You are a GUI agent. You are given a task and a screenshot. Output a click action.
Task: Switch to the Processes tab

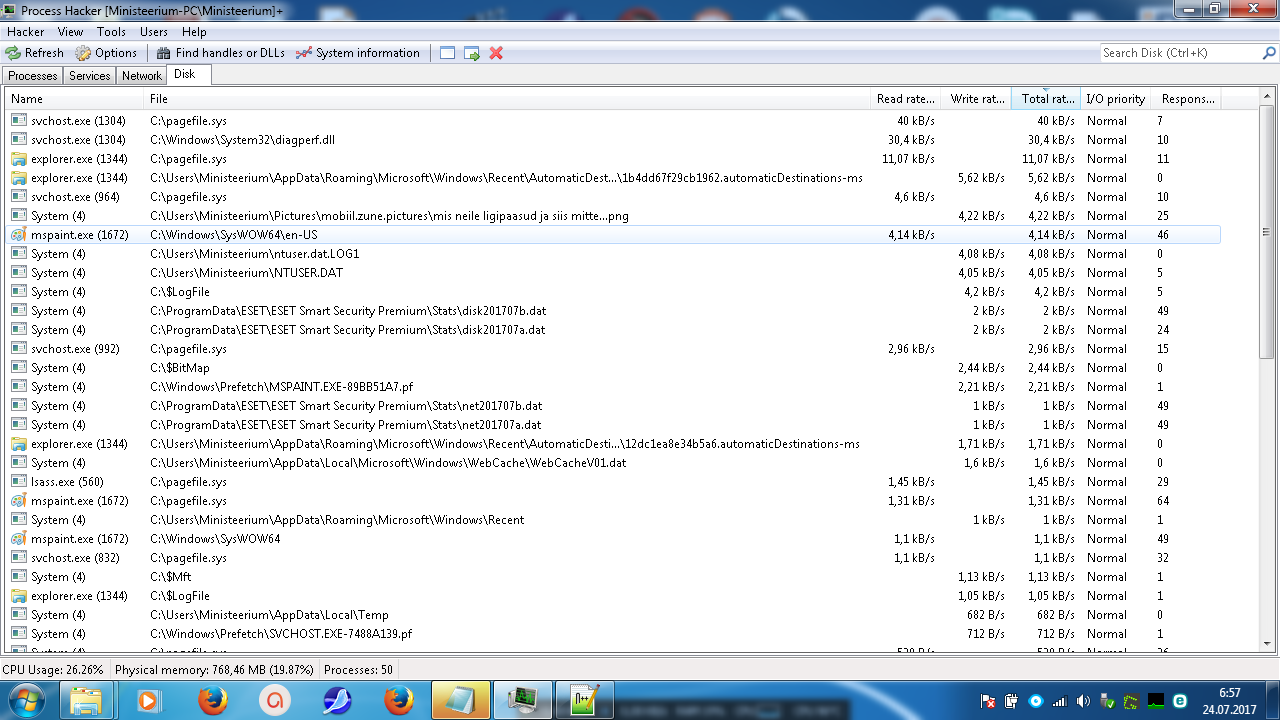tap(33, 76)
